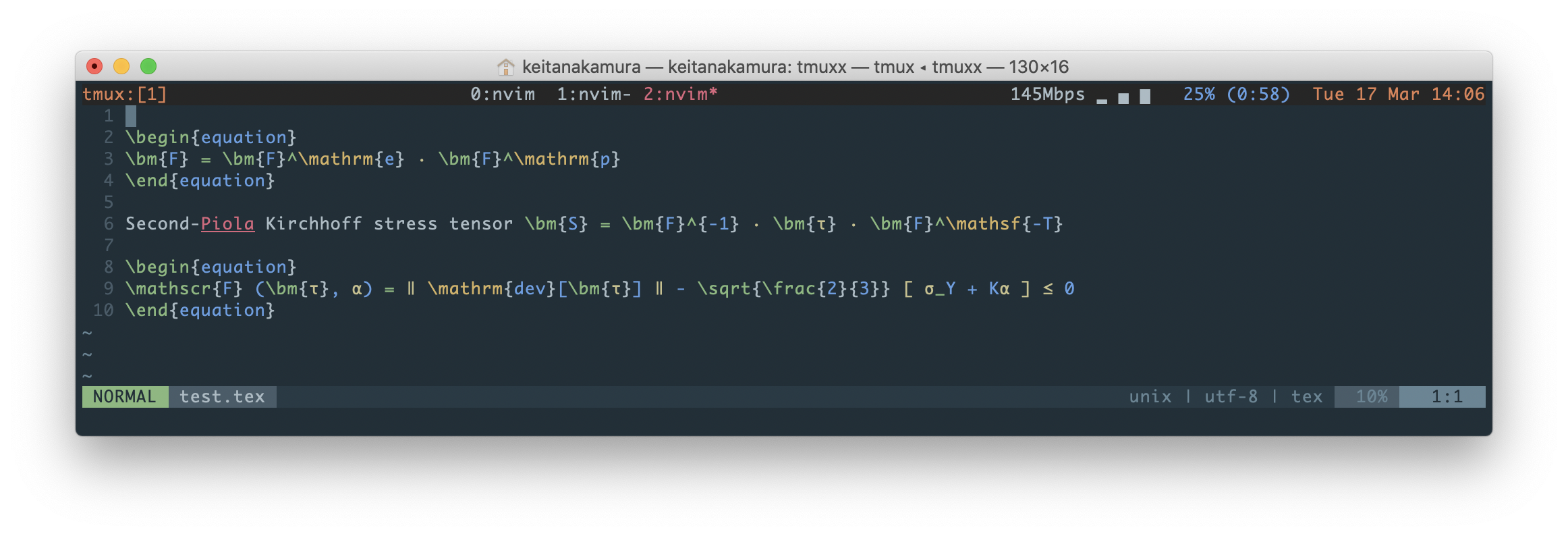This screenshot has height=536, width=1568.
Task: Switch to tmux window 1:nvim-
Action: (x=594, y=94)
